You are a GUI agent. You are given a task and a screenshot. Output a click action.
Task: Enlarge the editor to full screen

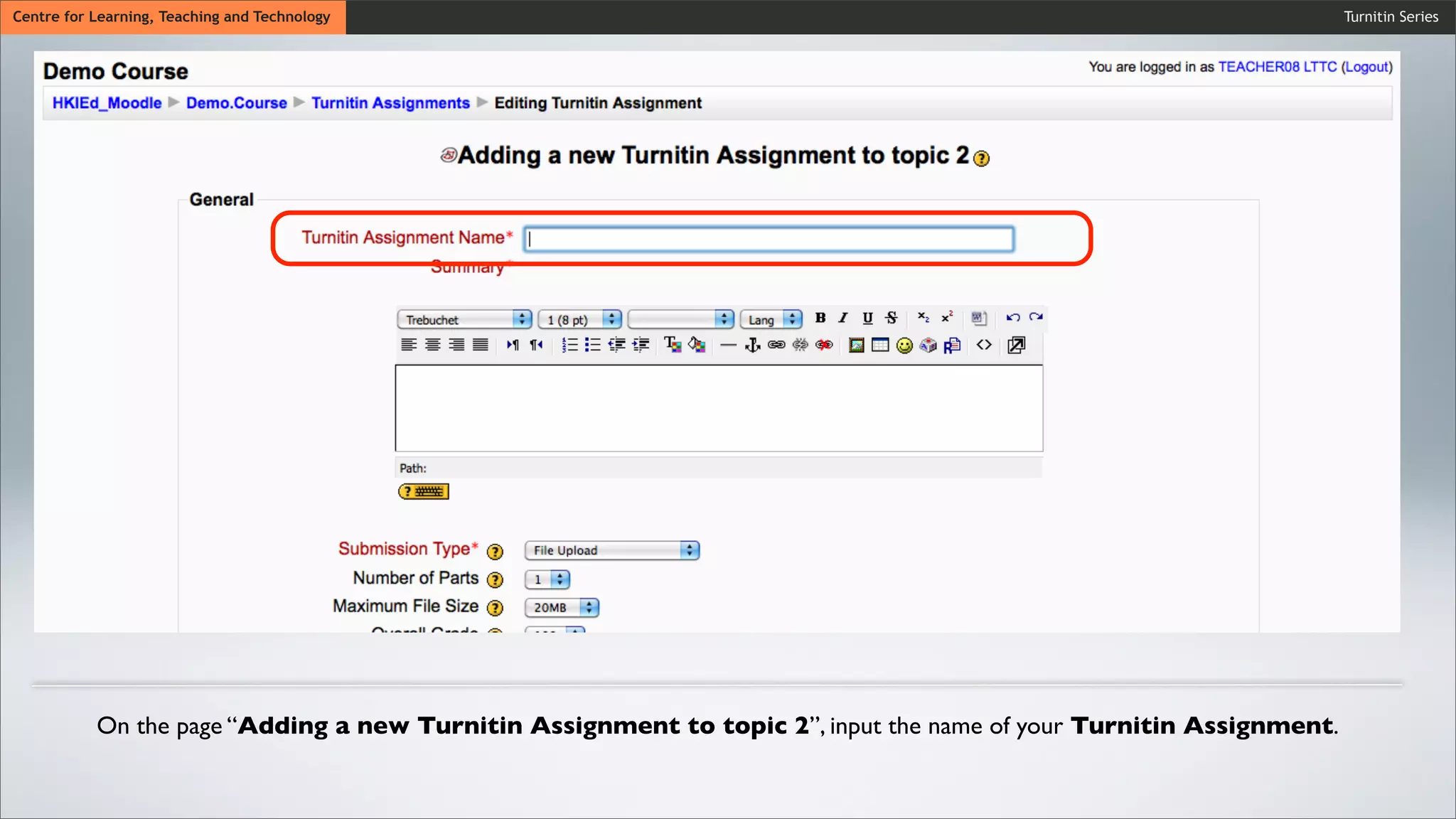1017,346
